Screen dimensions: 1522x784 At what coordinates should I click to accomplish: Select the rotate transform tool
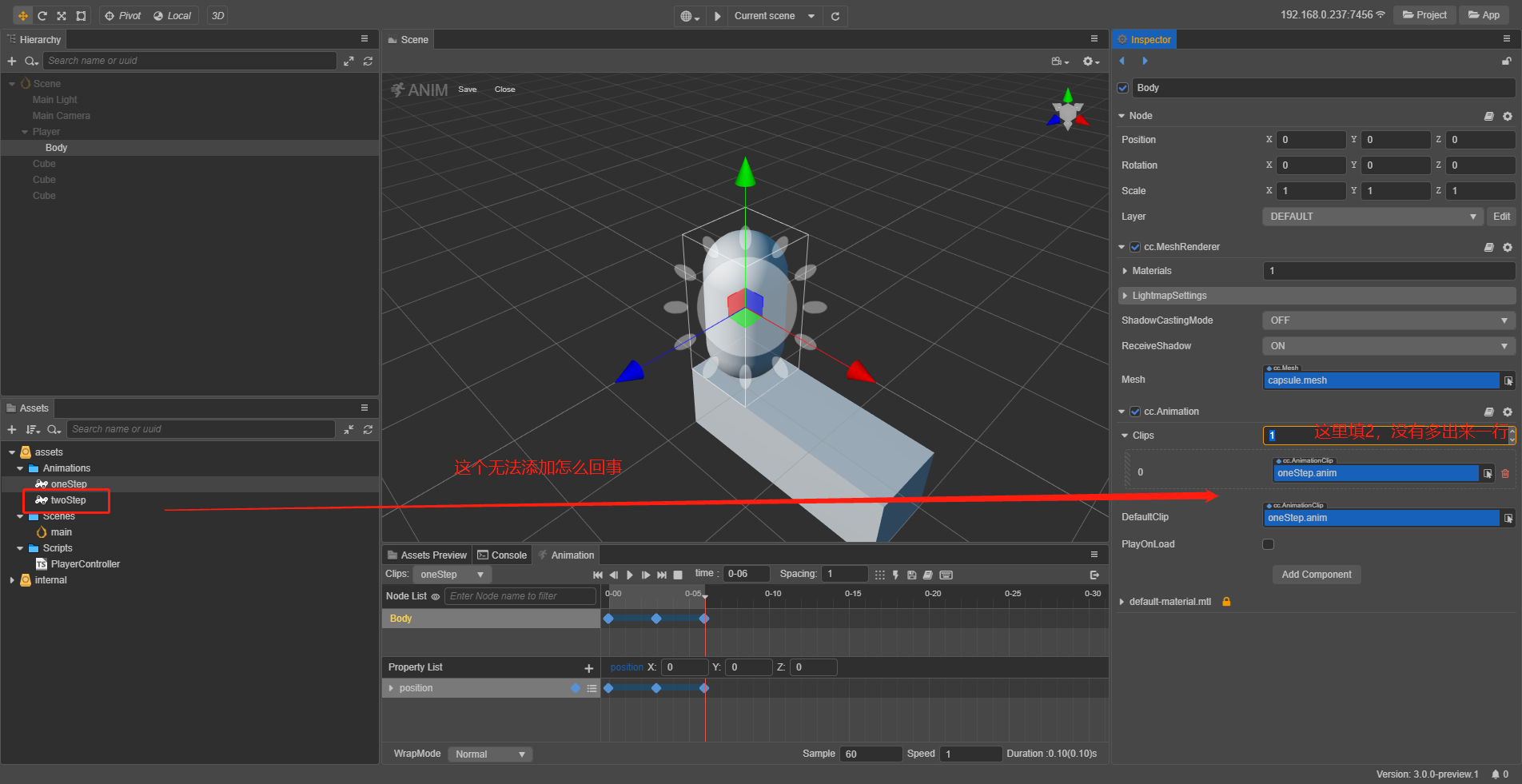click(x=42, y=16)
